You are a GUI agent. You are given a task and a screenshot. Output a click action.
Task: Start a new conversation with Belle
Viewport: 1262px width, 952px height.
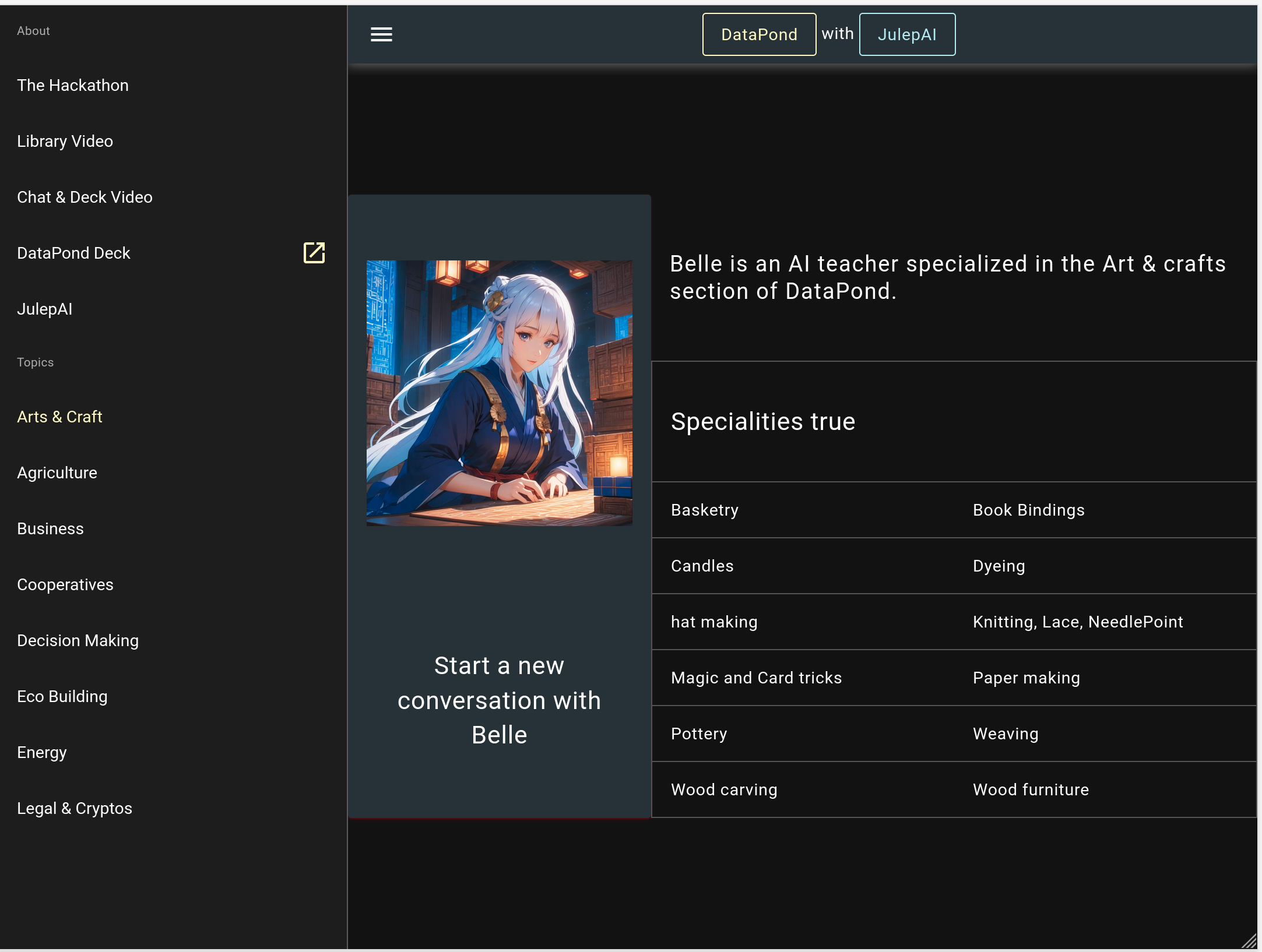tap(499, 700)
